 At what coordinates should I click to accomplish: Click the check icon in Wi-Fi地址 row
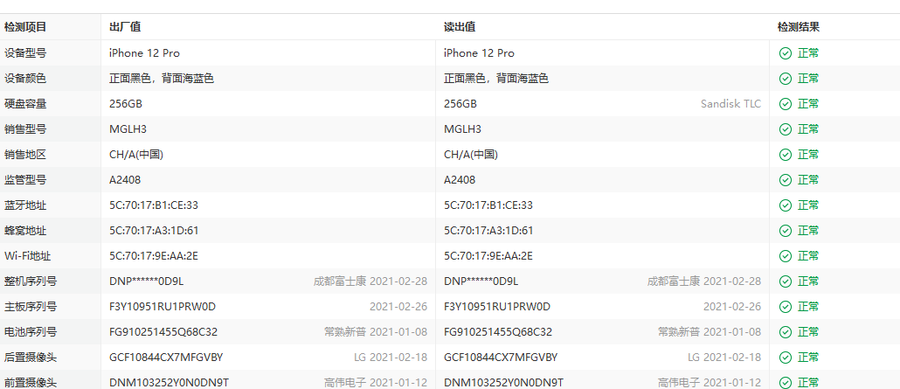tap(785, 256)
